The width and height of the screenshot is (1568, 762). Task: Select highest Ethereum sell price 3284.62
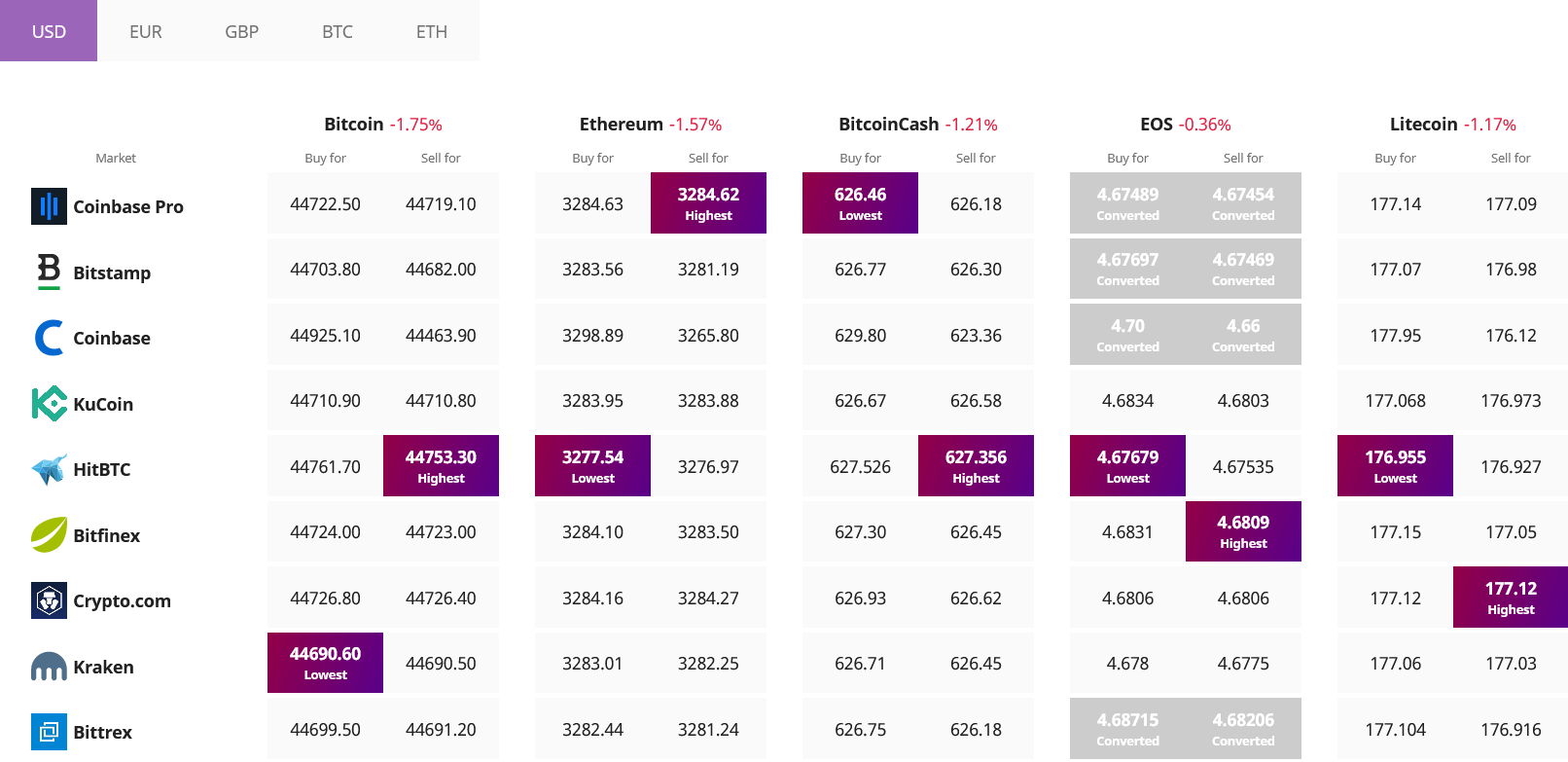coord(708,202)
